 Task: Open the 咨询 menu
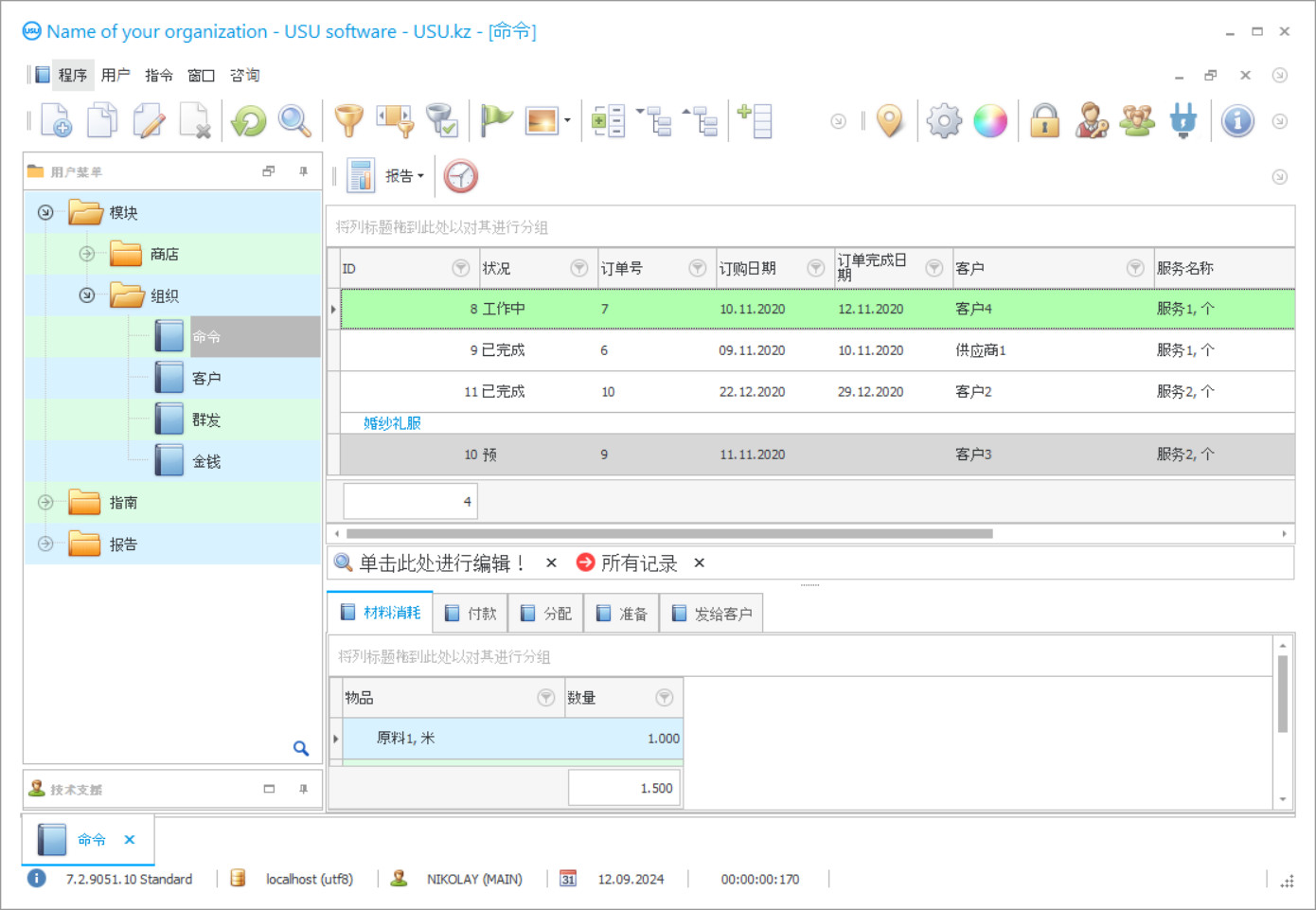click(x=244, y=75)
